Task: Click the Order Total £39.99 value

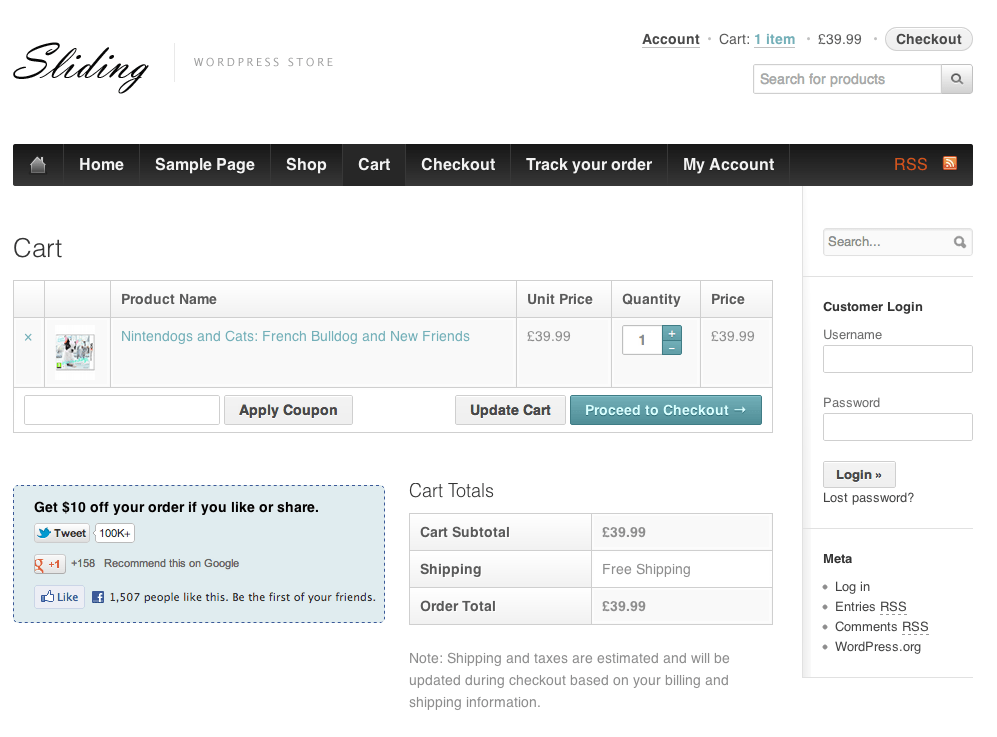Action: coord(624,607)
